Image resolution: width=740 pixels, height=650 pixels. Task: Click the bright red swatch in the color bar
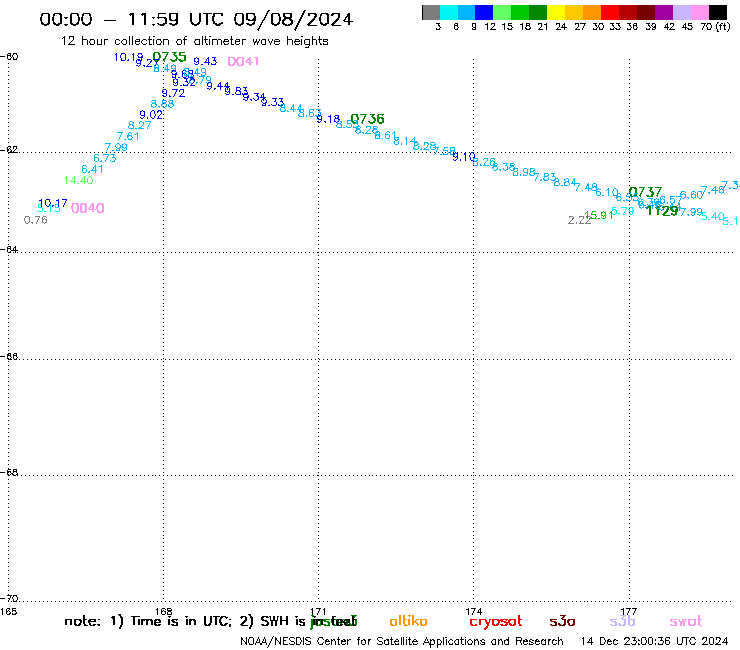(x=610, y=12)
